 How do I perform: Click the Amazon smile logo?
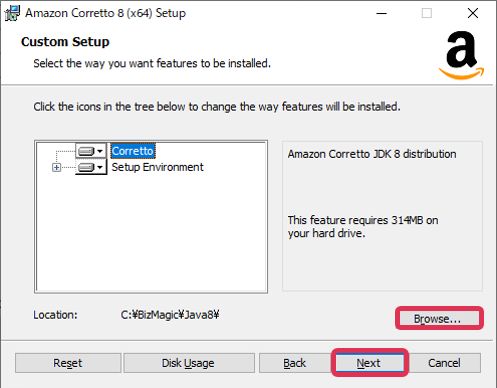pyautogui.click(x=461, y=55)
